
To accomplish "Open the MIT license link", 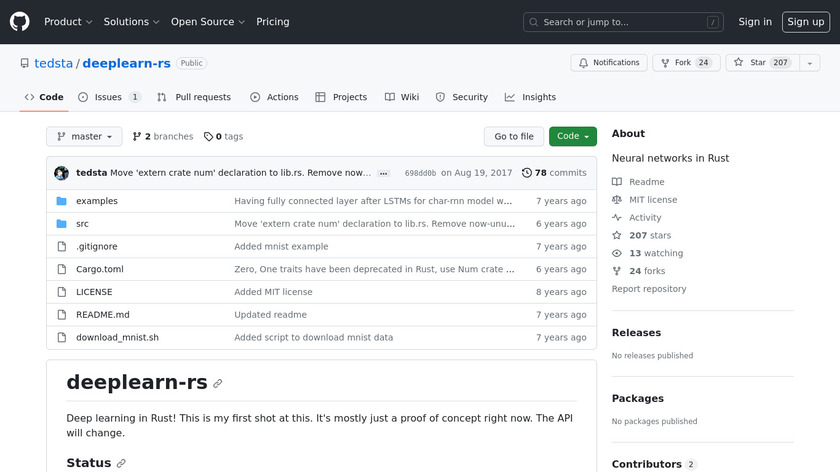I will point(652,200).
